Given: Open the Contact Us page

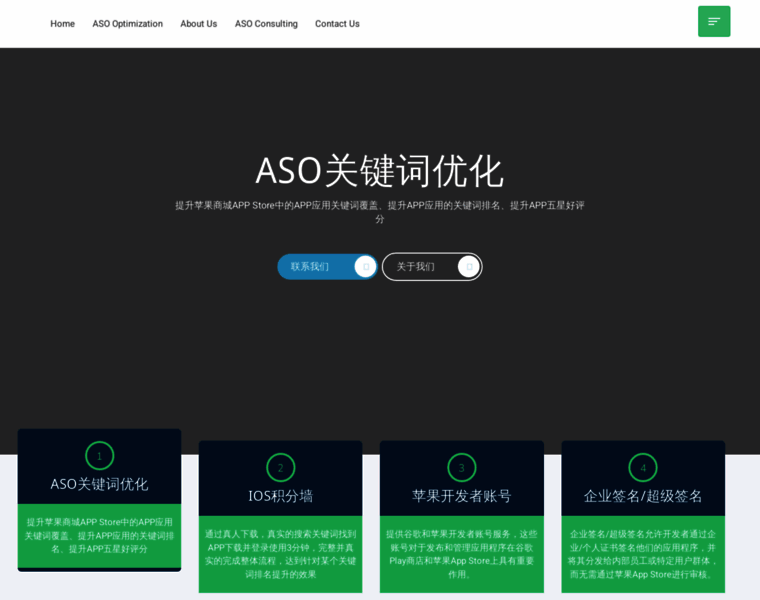Looking at the screenshot, I should (x=337, y=24).
